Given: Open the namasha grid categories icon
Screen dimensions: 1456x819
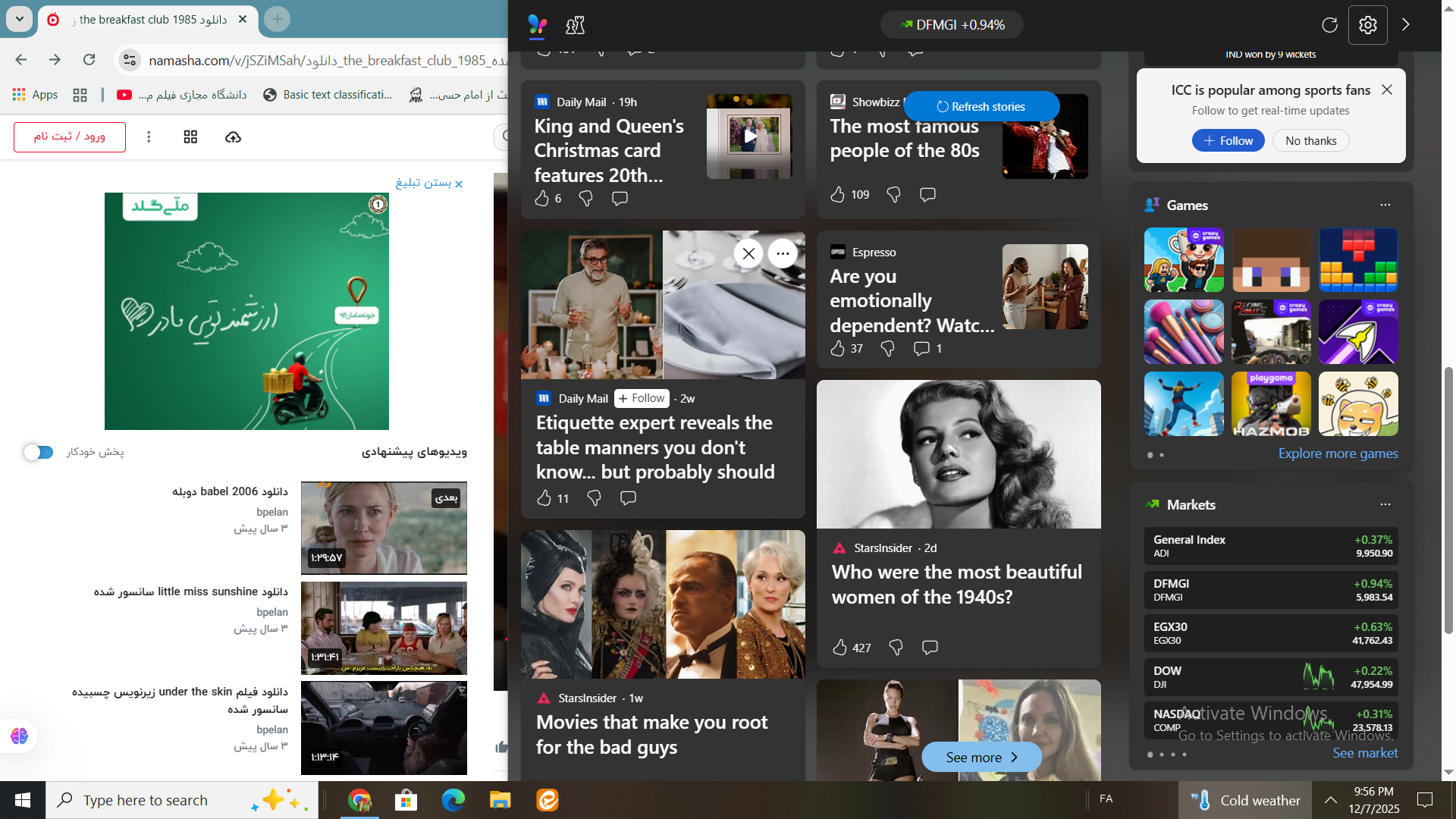Looking at the screenshot, I should (x=190, y=136).
